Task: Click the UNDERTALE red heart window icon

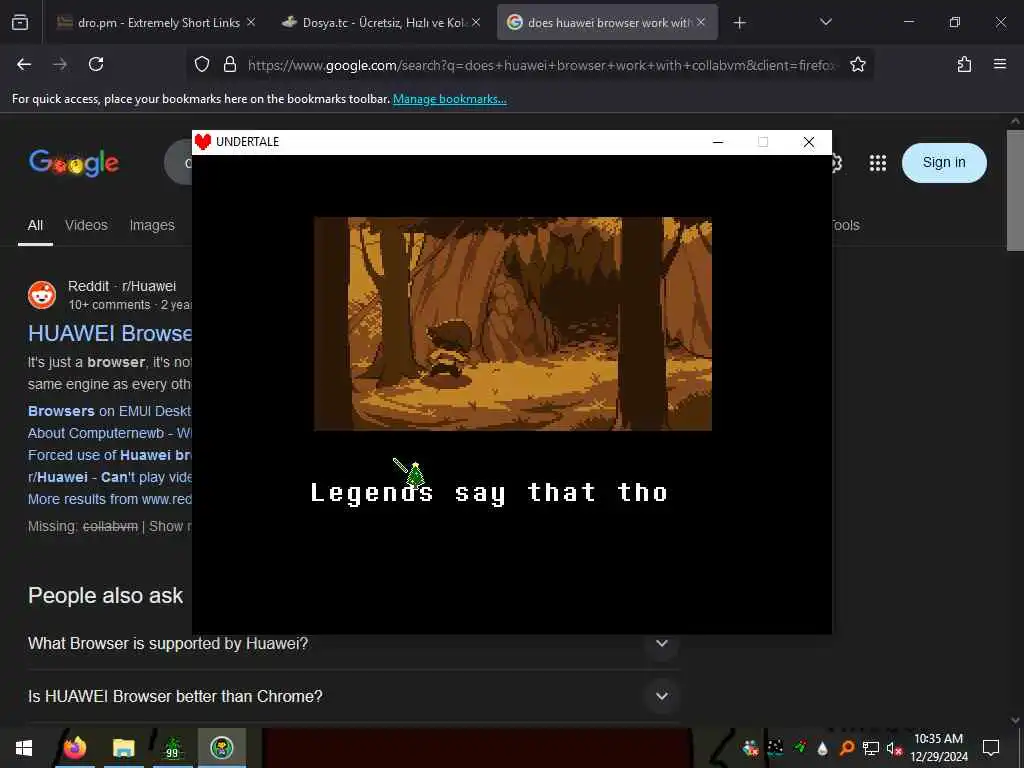Action: click(203, 142)
